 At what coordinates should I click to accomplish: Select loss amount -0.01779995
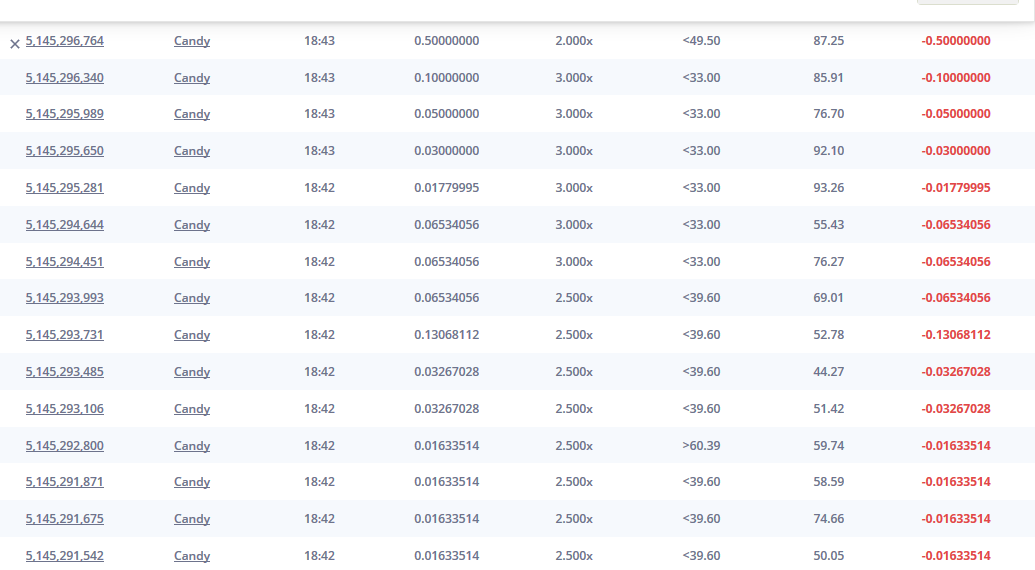pos(956,188)
